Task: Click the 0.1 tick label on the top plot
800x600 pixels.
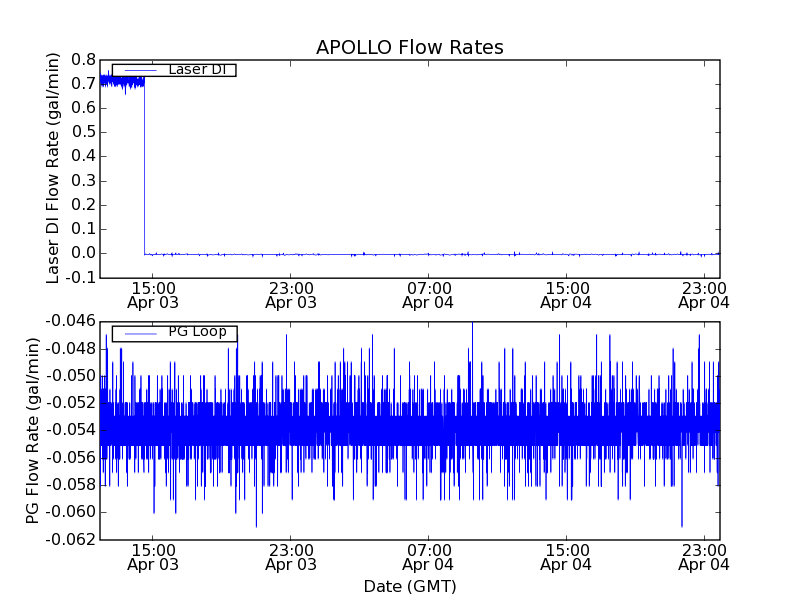Action: point(83,229)
